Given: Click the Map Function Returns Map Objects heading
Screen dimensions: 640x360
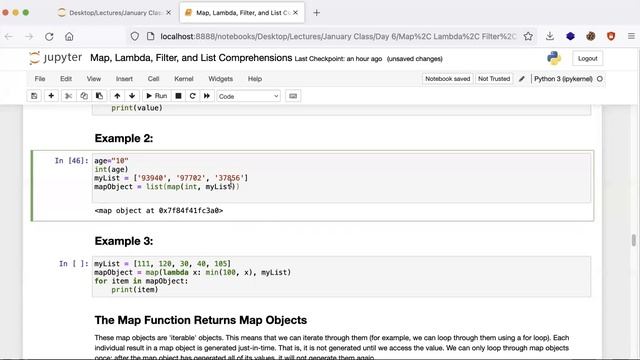Looking at the screenshot, I should coord(201,320).
